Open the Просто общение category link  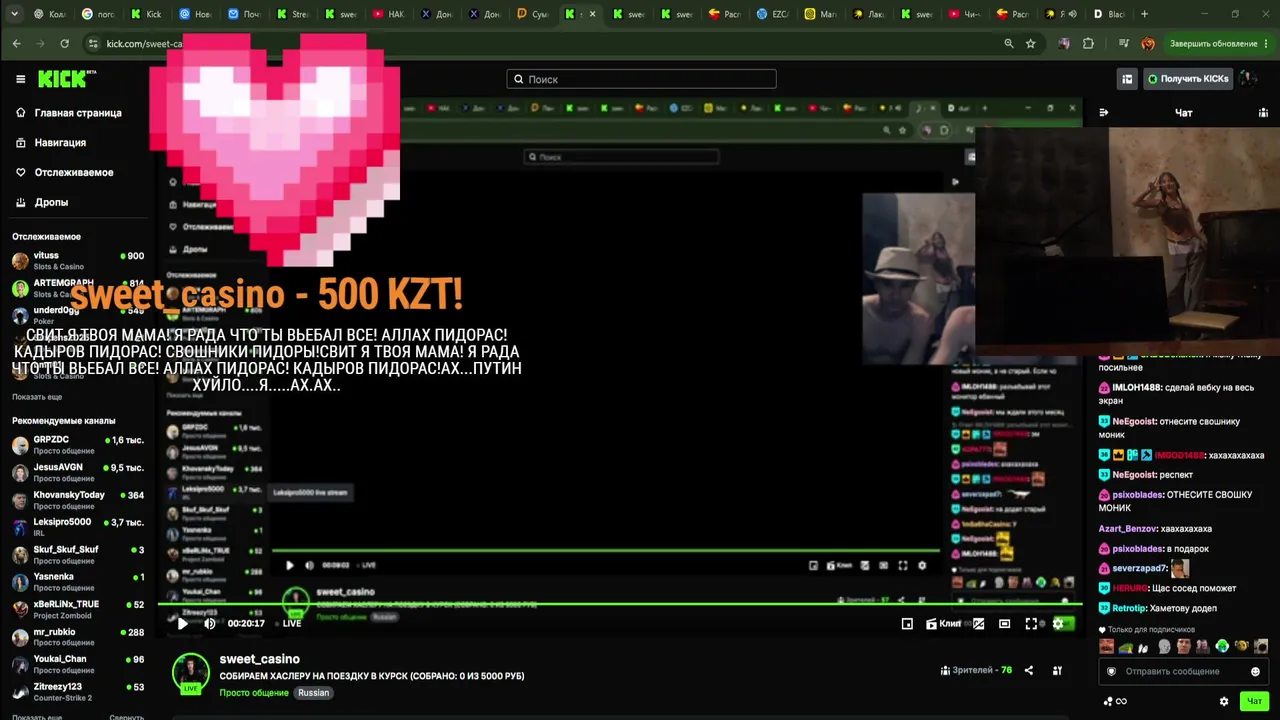(x=254, y=693)
